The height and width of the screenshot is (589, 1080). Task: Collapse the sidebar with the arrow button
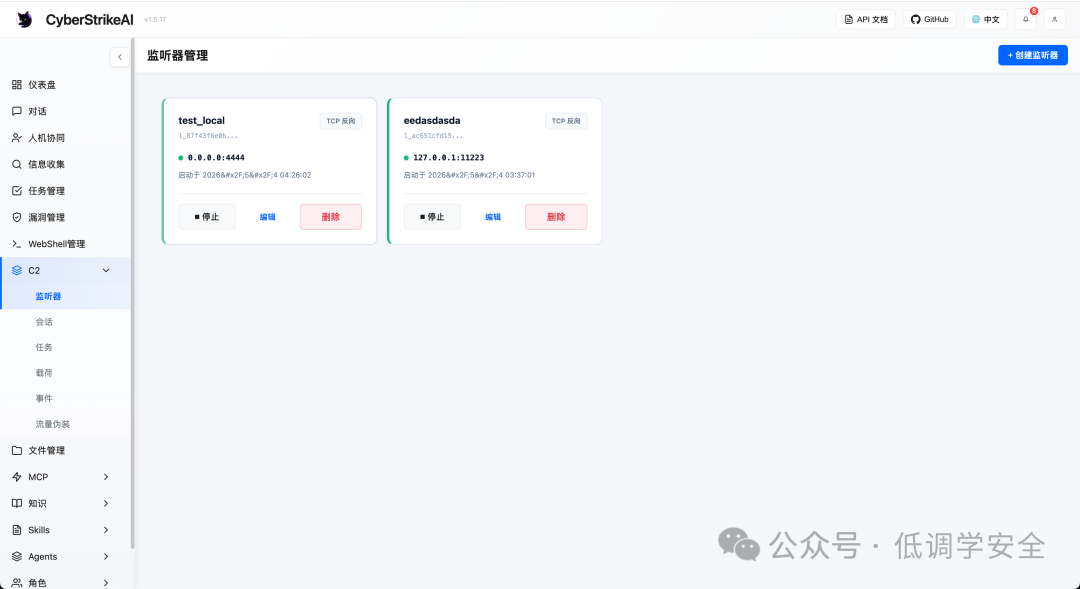120,57
